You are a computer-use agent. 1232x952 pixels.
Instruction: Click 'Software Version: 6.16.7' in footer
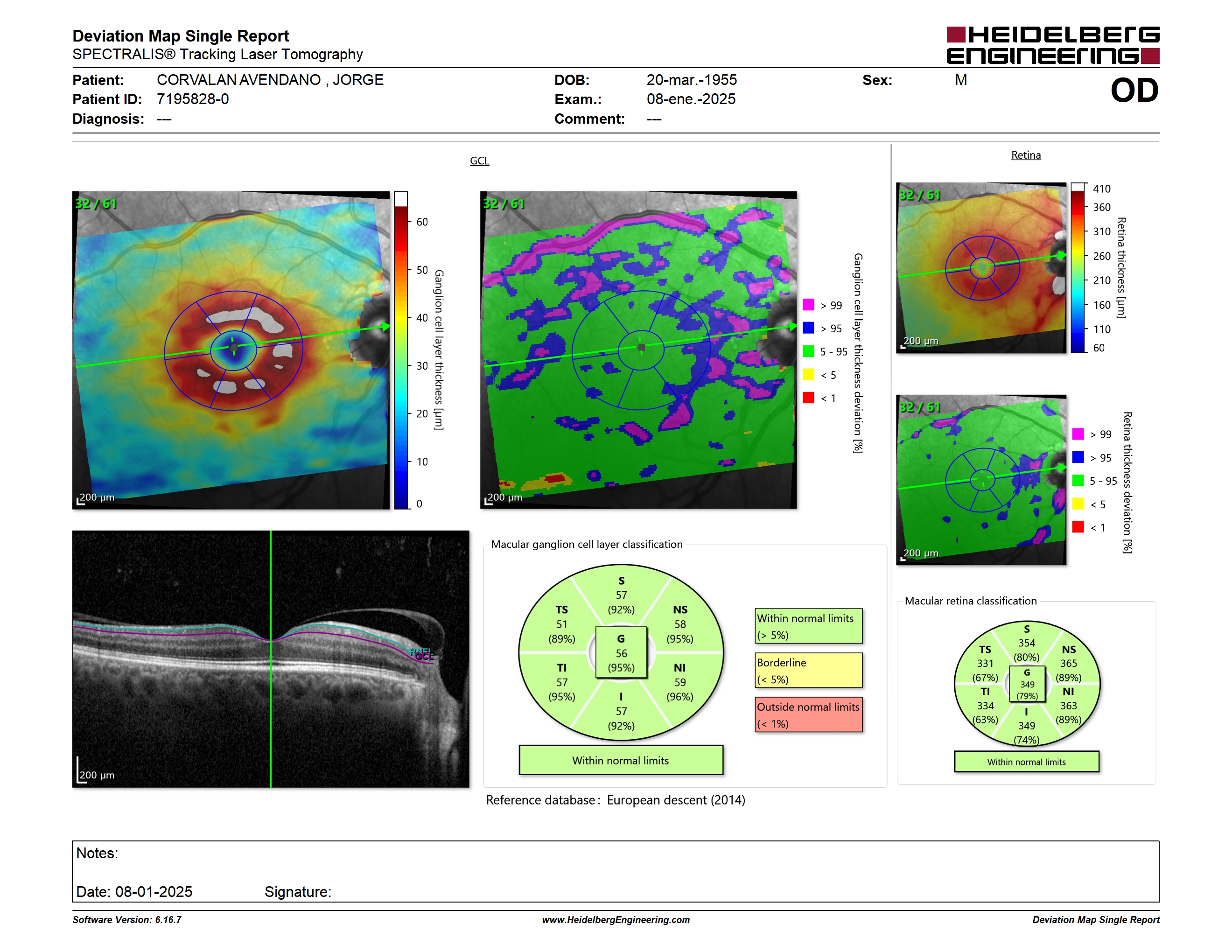point(127,920)
